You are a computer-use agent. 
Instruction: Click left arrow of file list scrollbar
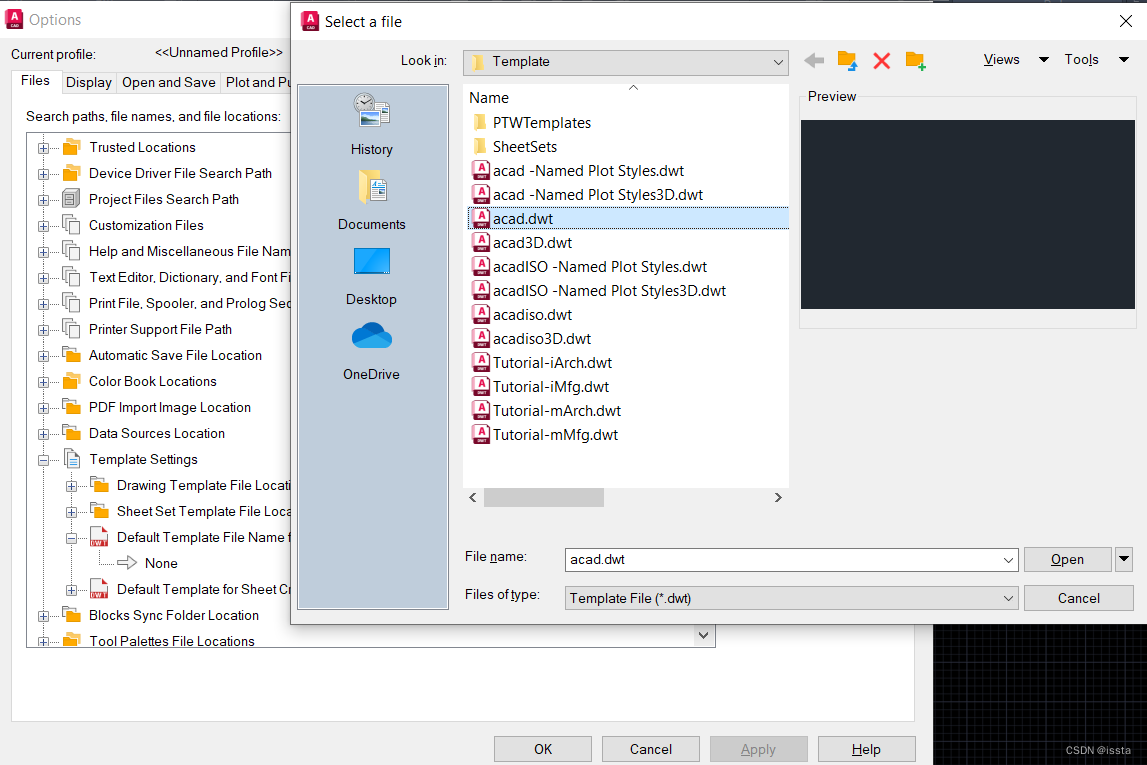(473, 498)
